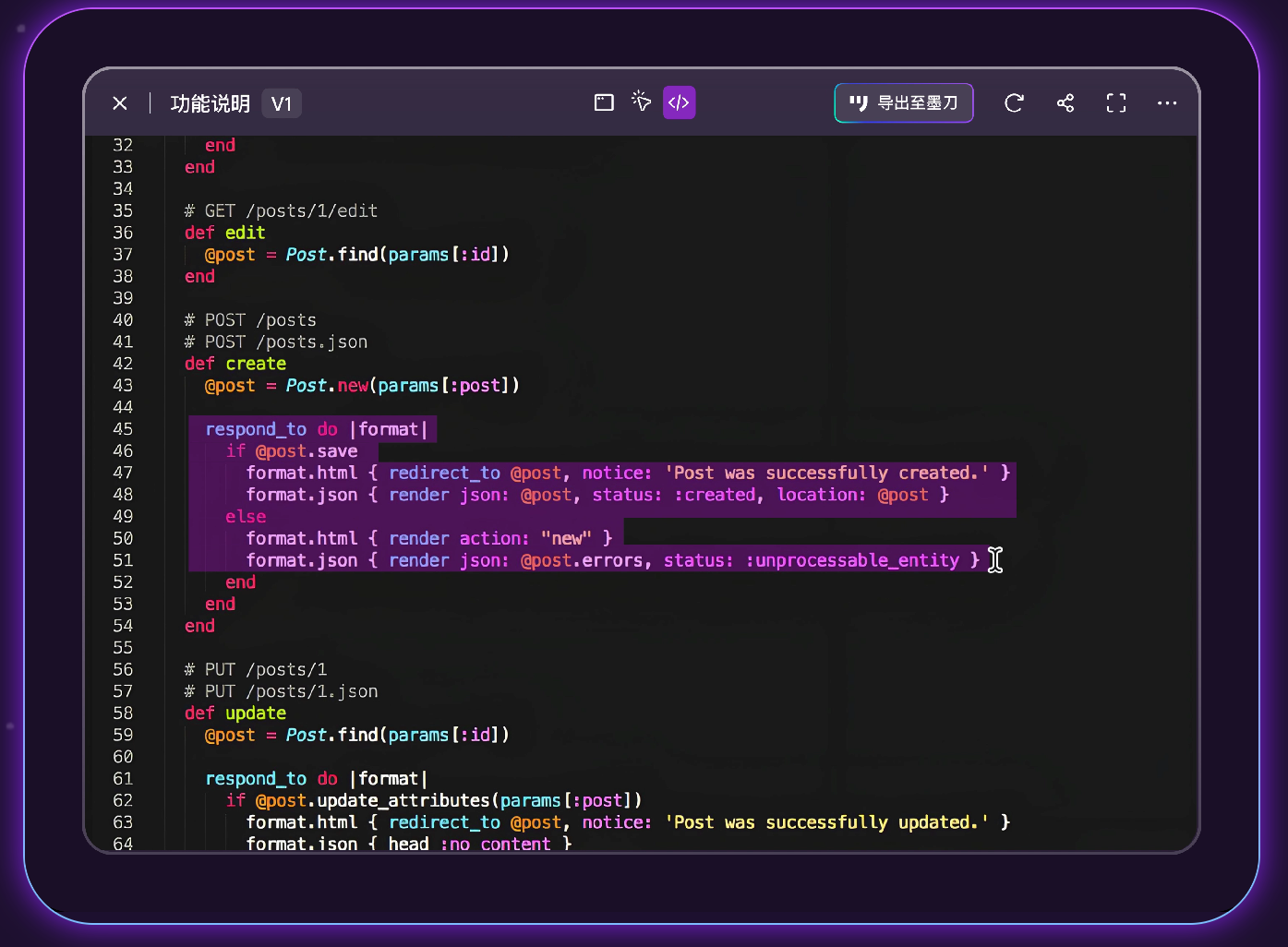The height and width of the screenshot is (947, 1288).
Task: Click the '# GET /posts/1/edit' comment
Action: pyautogui.click(x=281, y=210)
